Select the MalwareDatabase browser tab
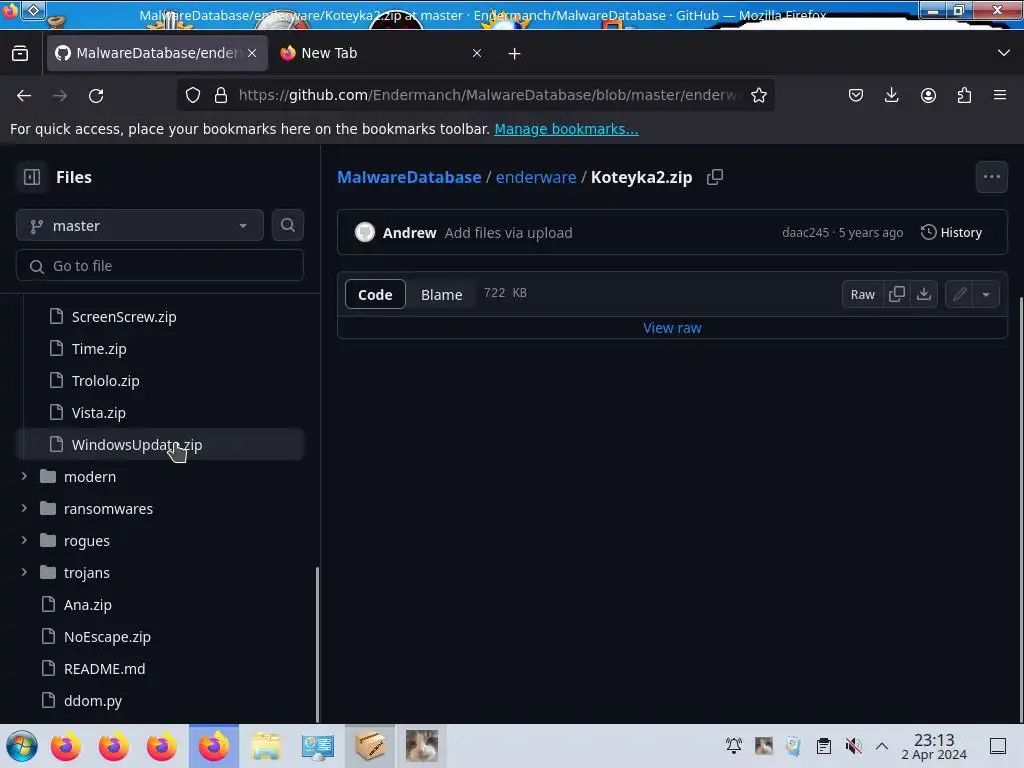 (157, 53)
